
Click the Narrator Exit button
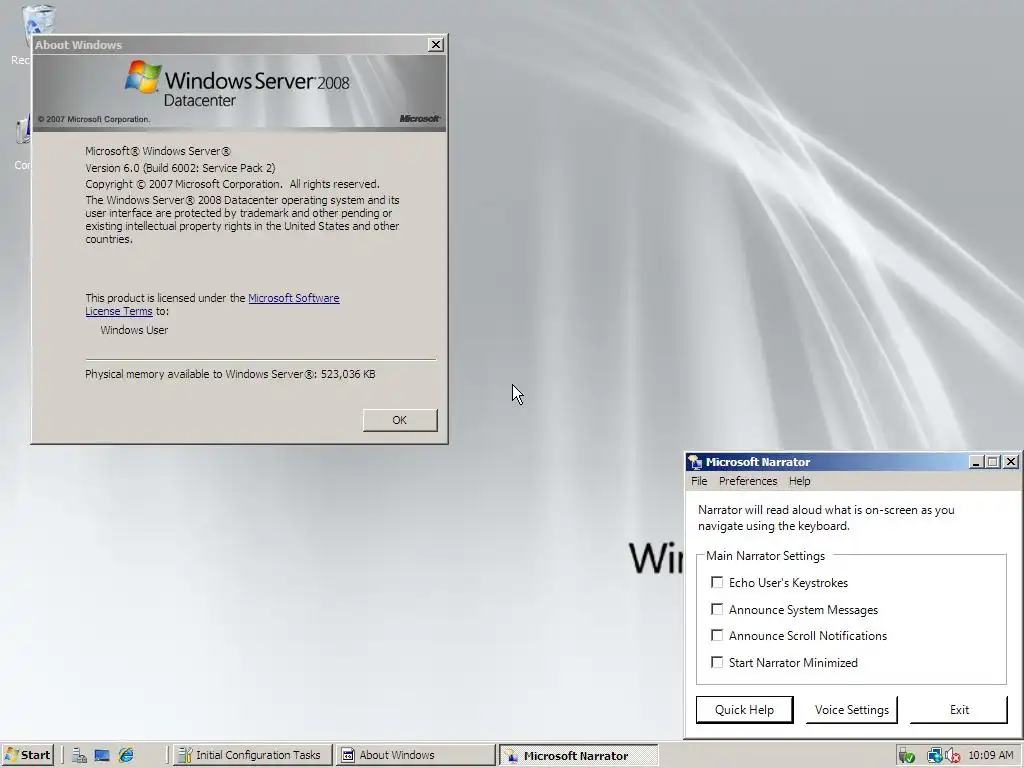pos(959,710)
